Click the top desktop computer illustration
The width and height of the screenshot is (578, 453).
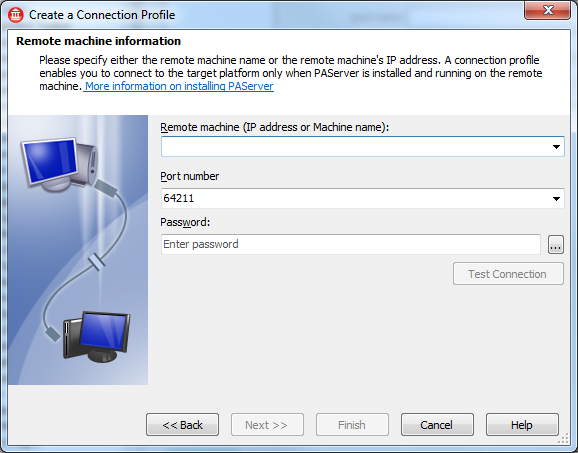(59, 163)
